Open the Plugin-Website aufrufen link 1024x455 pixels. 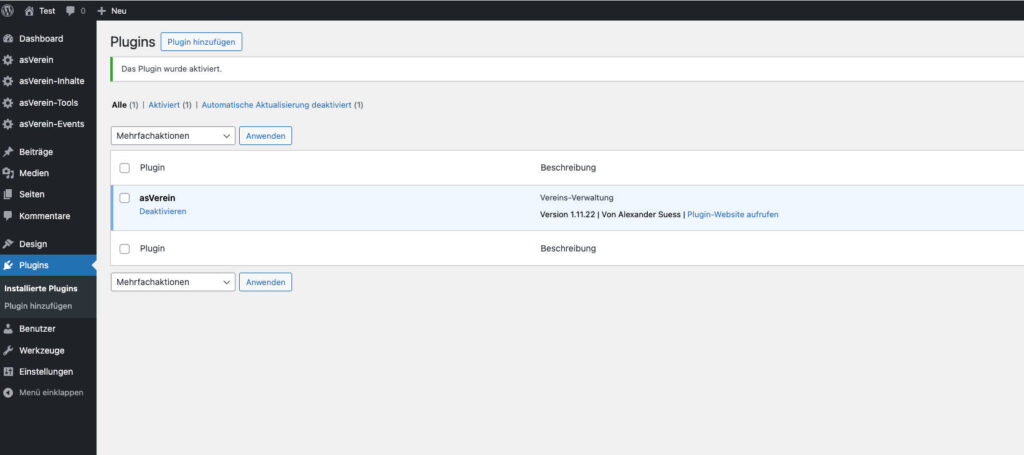tap(732, 215)
